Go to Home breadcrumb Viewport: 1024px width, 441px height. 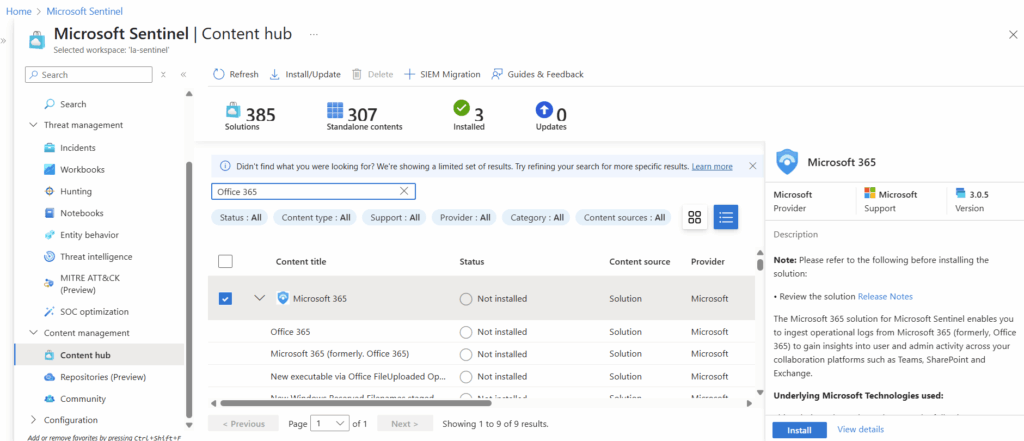point(18,12)
